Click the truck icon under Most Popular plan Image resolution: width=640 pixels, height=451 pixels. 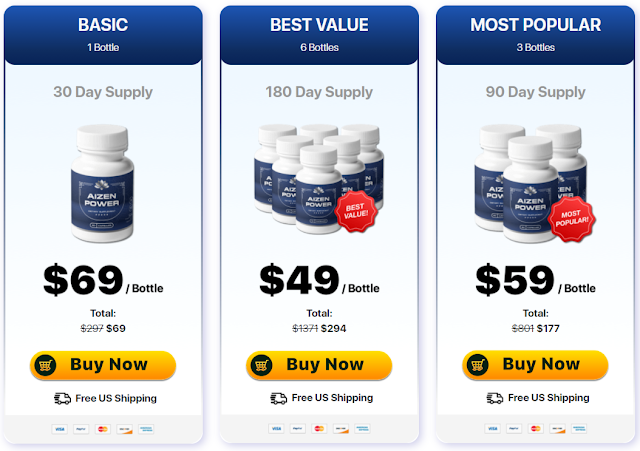(495, 398)
